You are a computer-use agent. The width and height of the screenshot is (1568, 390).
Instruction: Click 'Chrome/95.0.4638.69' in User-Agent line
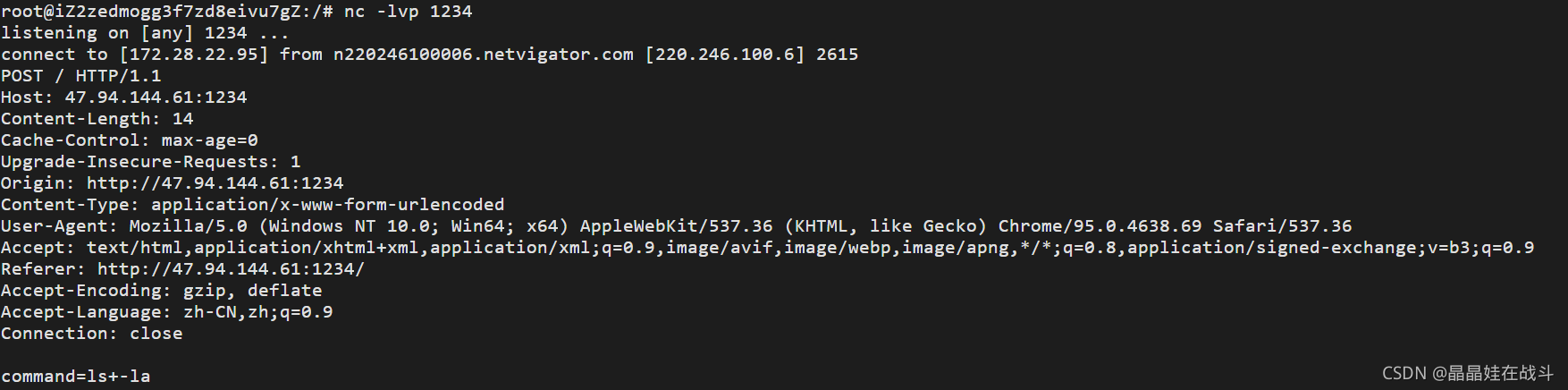click(x=1100, y=226)
